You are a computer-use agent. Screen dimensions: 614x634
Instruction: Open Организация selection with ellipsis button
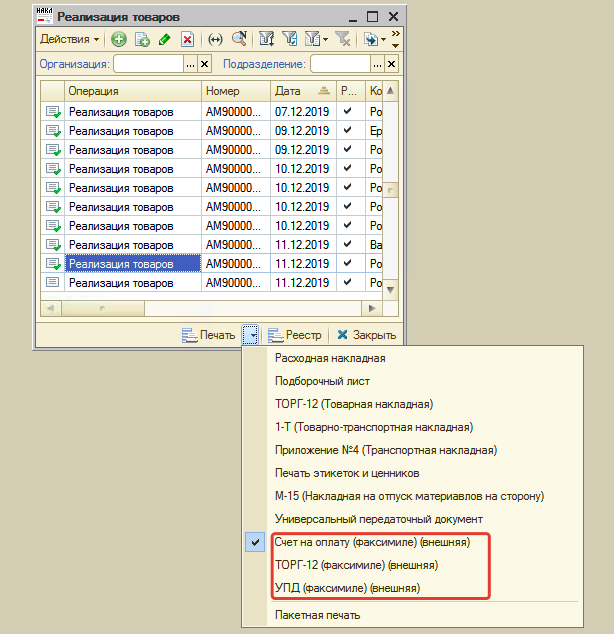(x=190, y=64)
